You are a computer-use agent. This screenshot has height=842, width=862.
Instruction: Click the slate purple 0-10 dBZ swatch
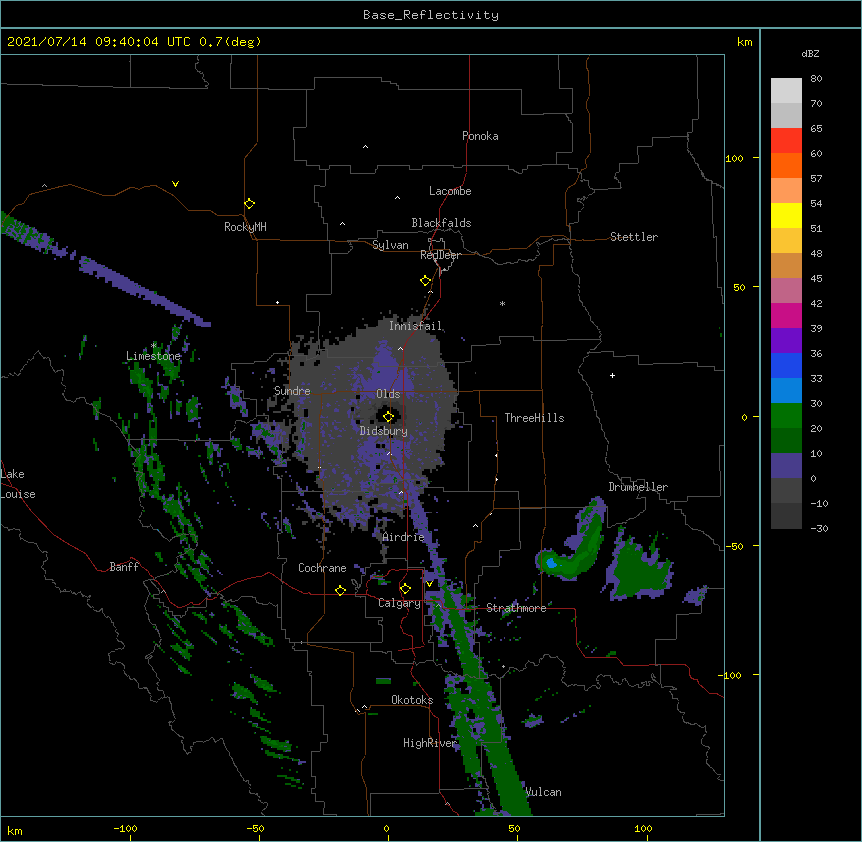tap(786, 466)
